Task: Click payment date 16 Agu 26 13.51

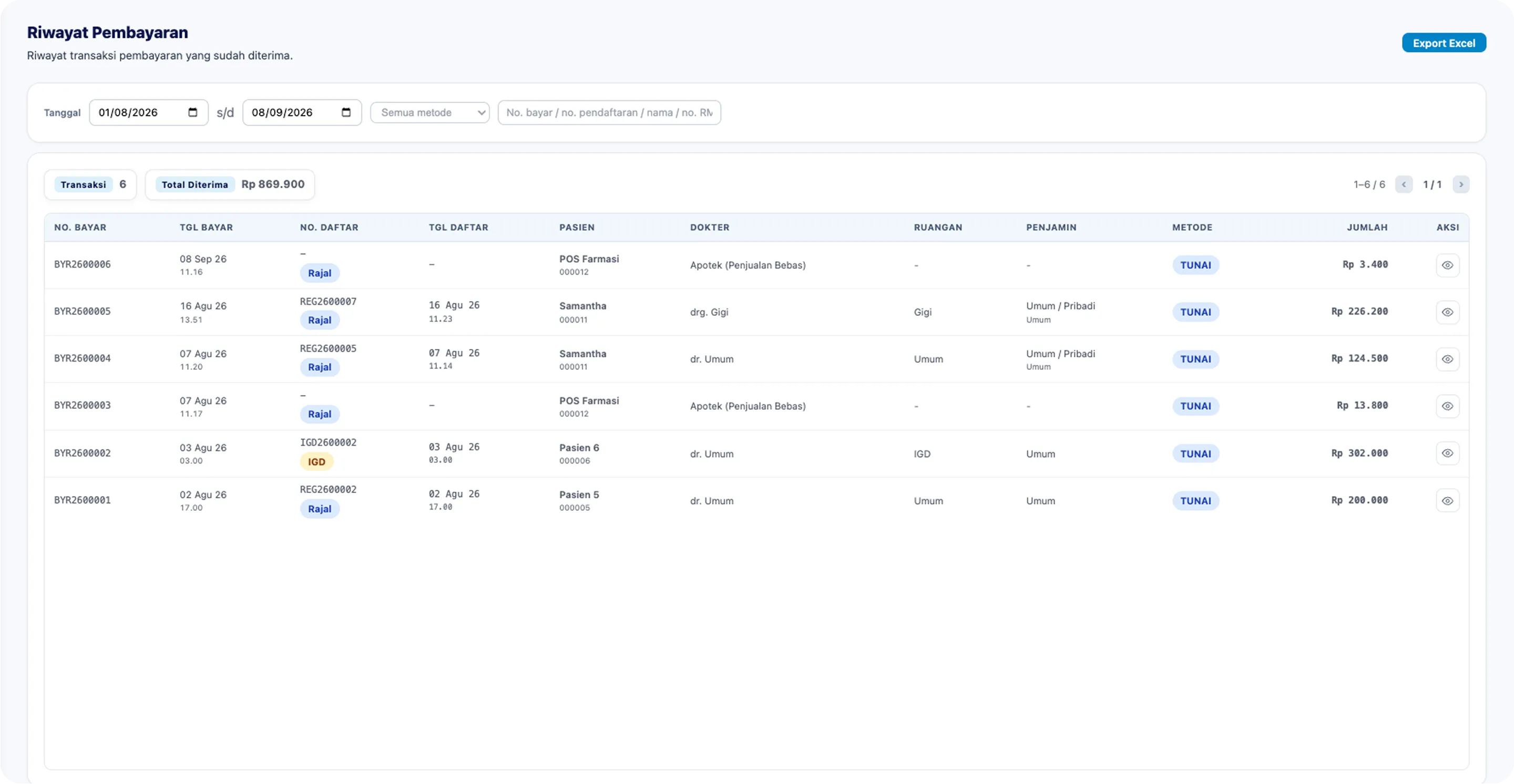Action: point(203,312)
